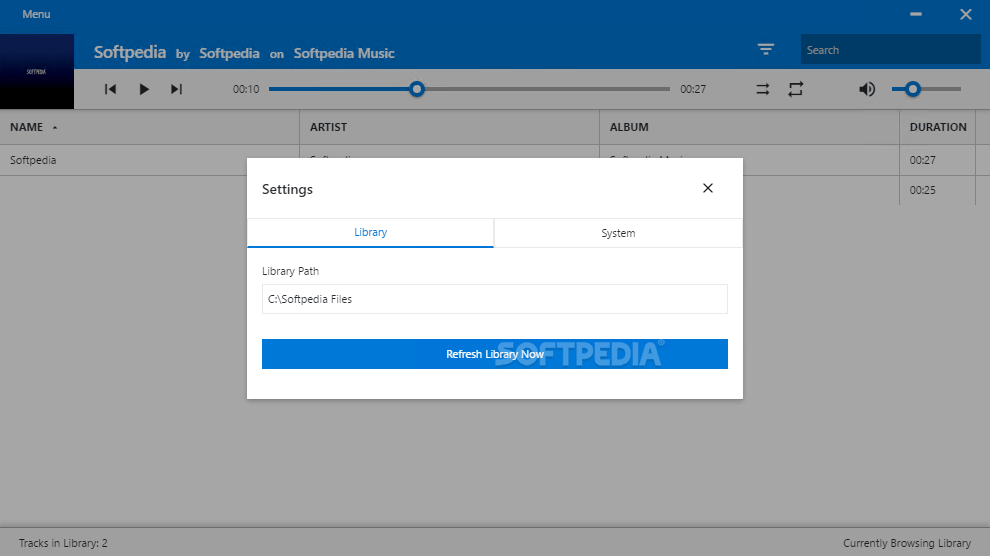
Task: Click Refresh Library Now button
Action: click(495, 354)
